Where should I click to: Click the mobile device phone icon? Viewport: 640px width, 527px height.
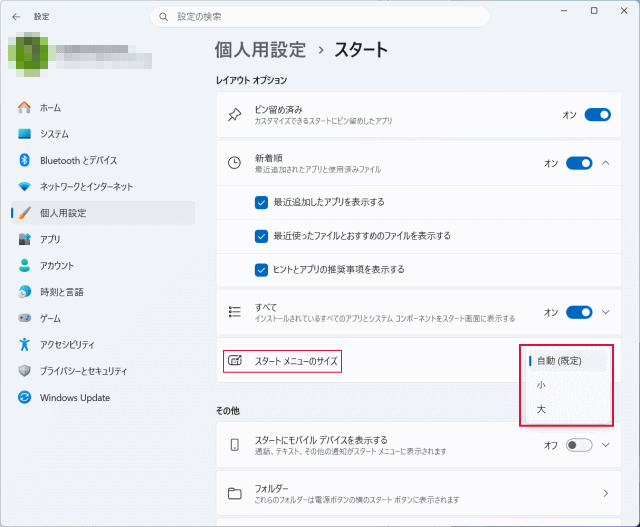[234, 445]
